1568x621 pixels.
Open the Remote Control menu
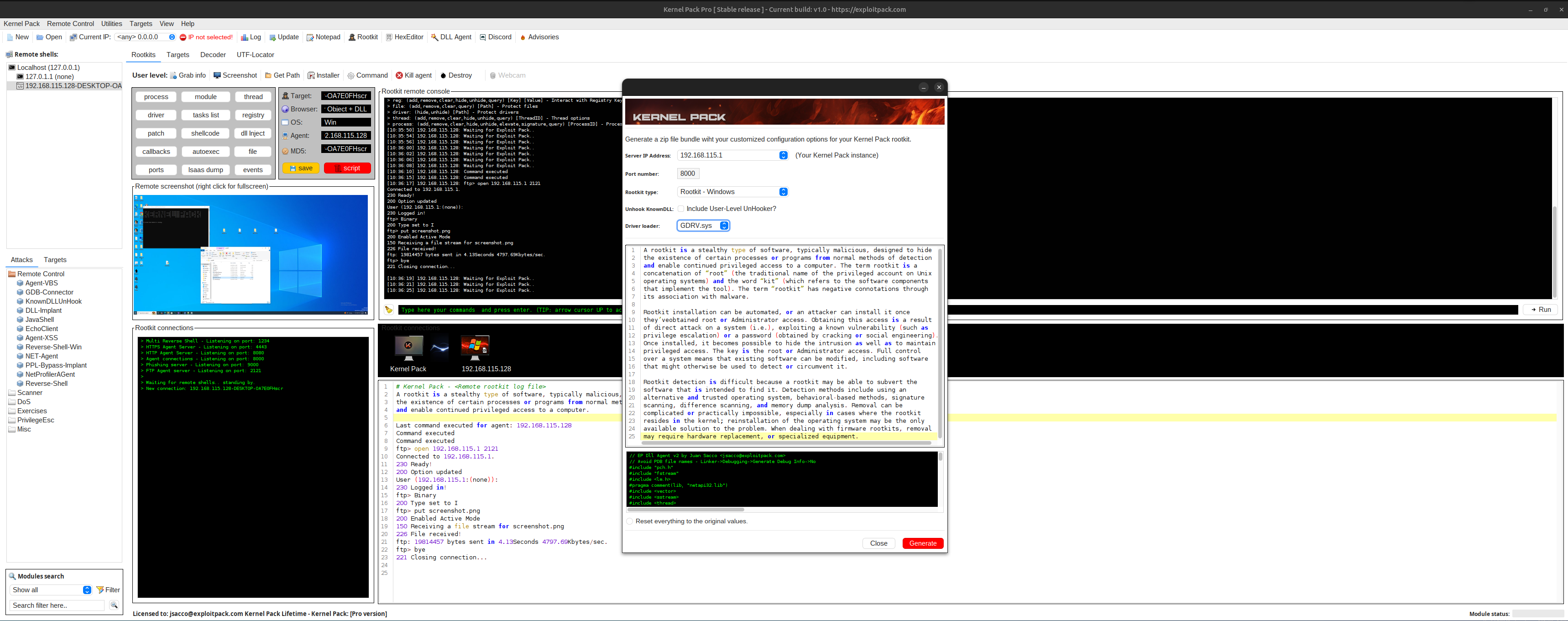[71, 24]
